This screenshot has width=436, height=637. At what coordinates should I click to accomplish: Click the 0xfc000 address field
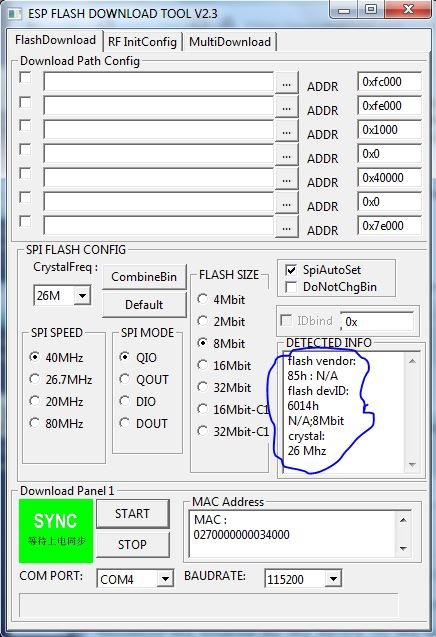pos(389,82)
